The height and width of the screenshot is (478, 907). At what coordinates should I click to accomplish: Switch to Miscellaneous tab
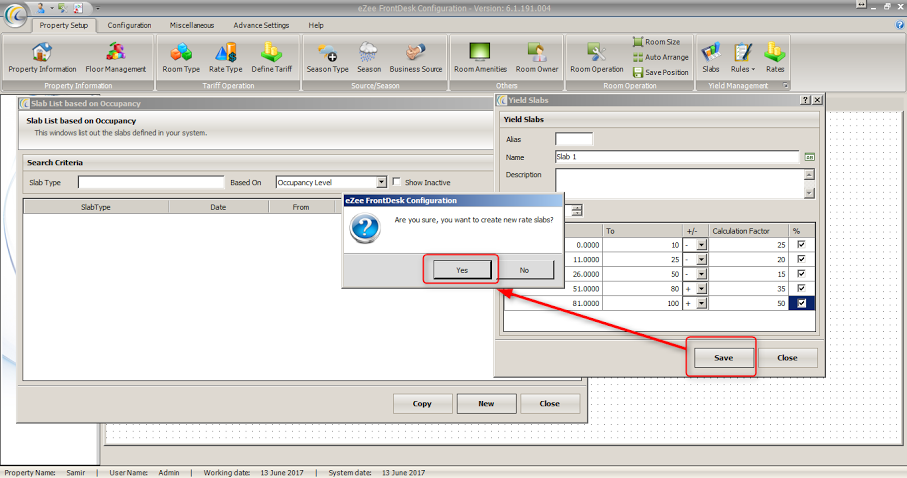coord(191,25)
